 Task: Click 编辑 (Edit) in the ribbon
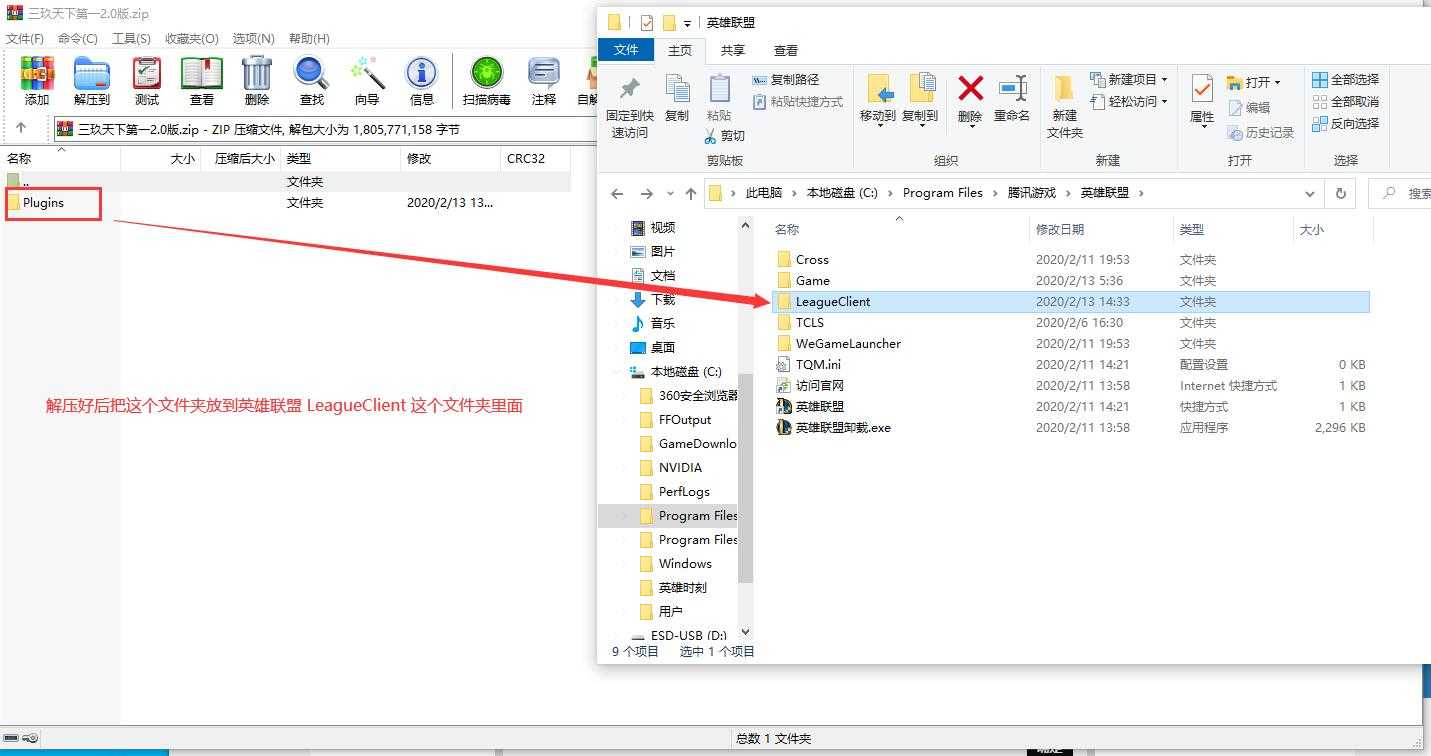[1249, 107]
